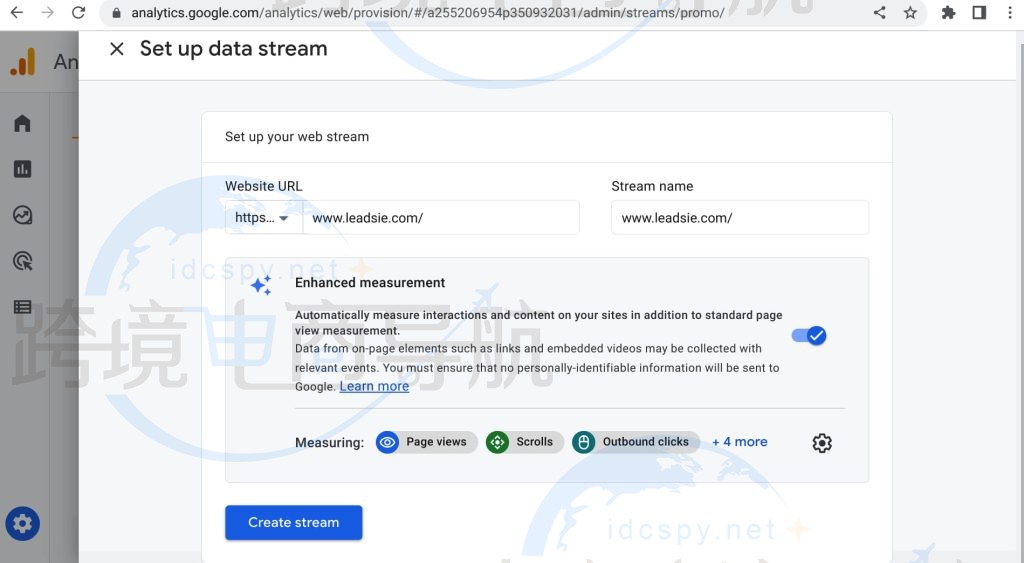Open Configure list icon in sidebar
This screenshot has height=563, width=1024.
pos(22,307)
